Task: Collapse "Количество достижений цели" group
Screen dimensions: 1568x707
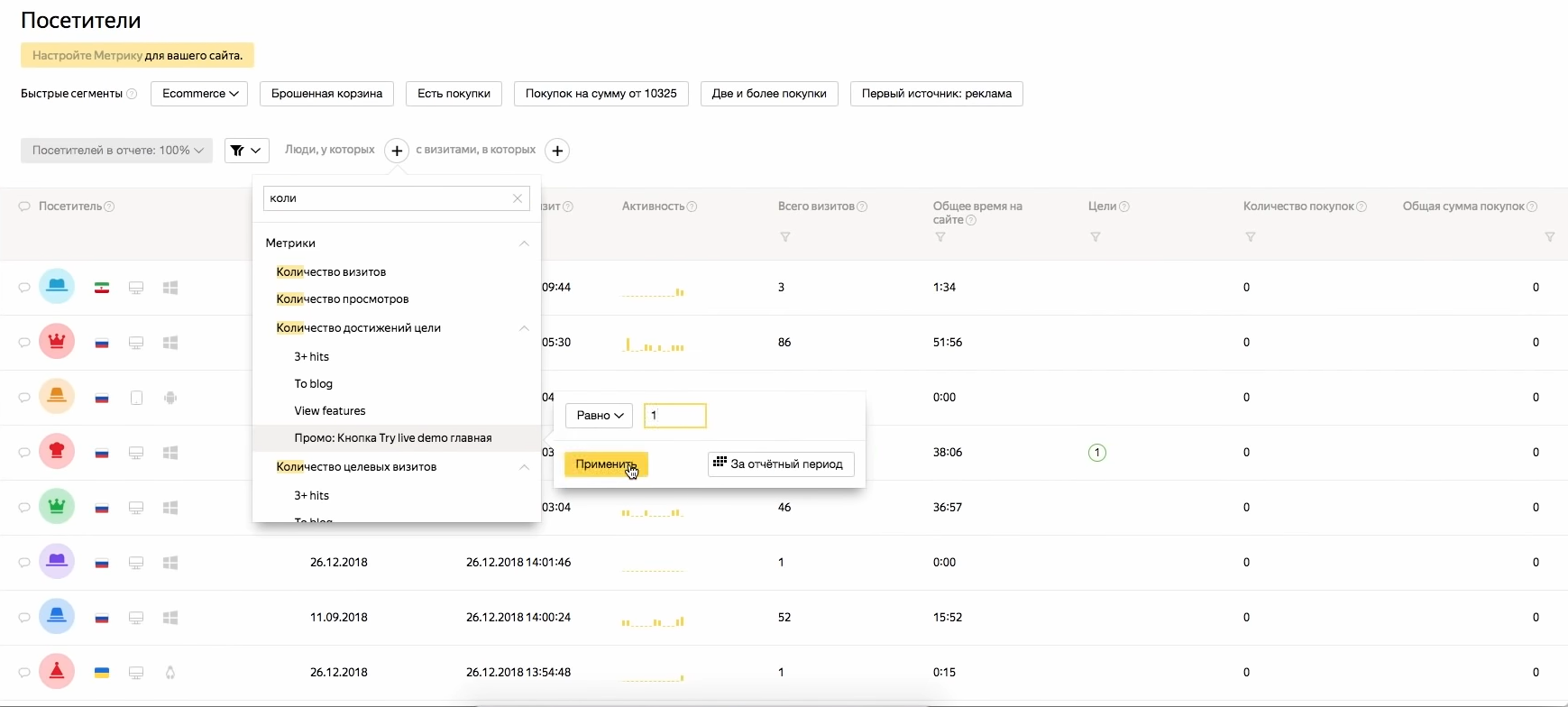Action: [x=524, y=328]
